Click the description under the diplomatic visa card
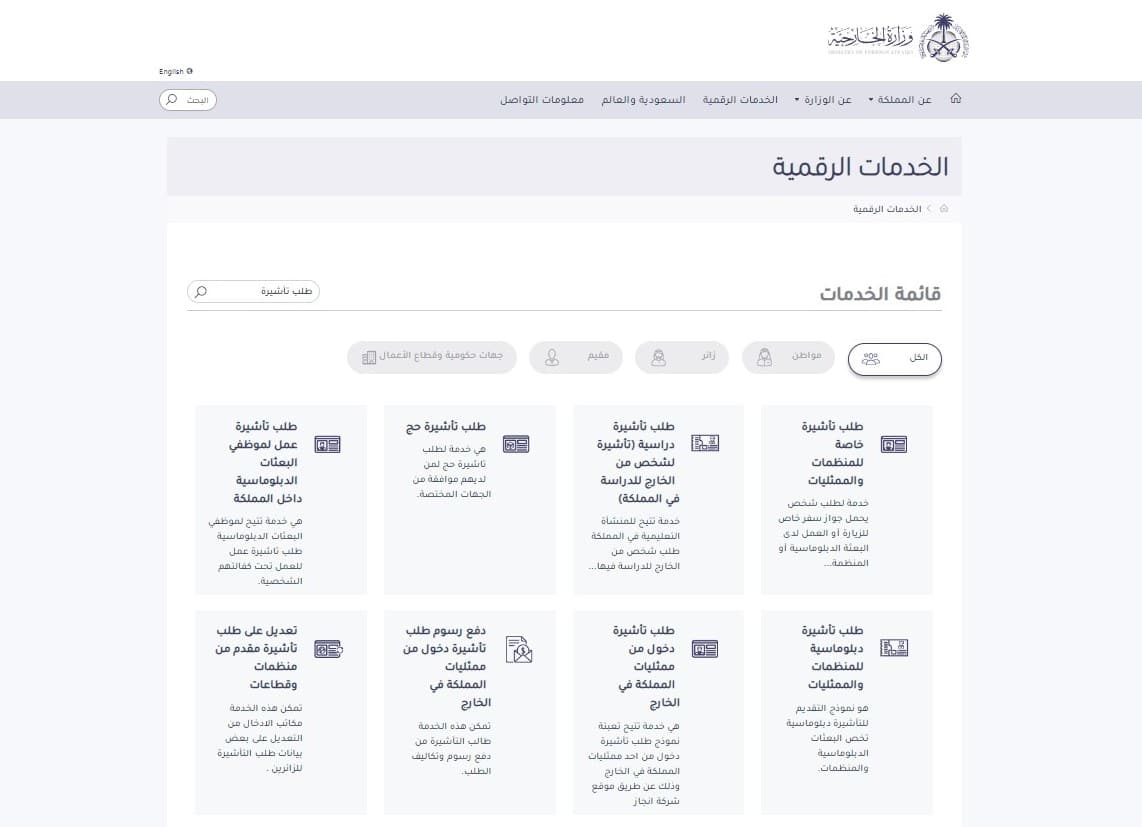 tap(827, 737)
